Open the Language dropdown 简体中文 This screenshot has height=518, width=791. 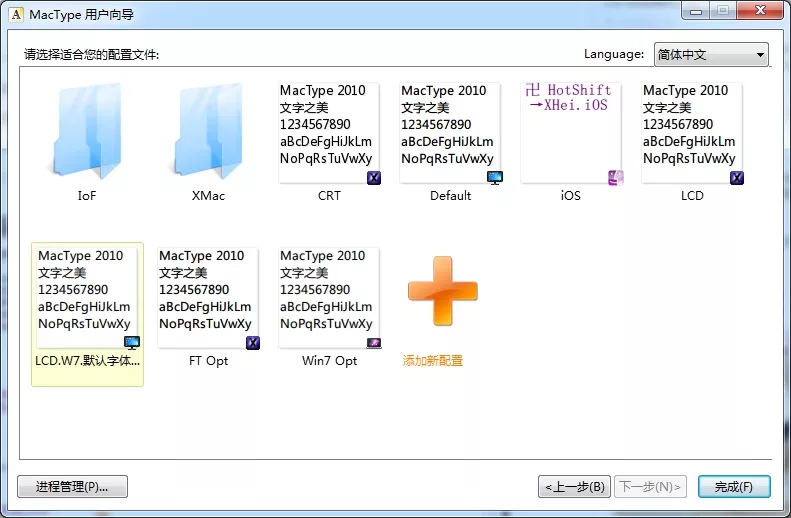pyautogui.click(x=711, y=54)
